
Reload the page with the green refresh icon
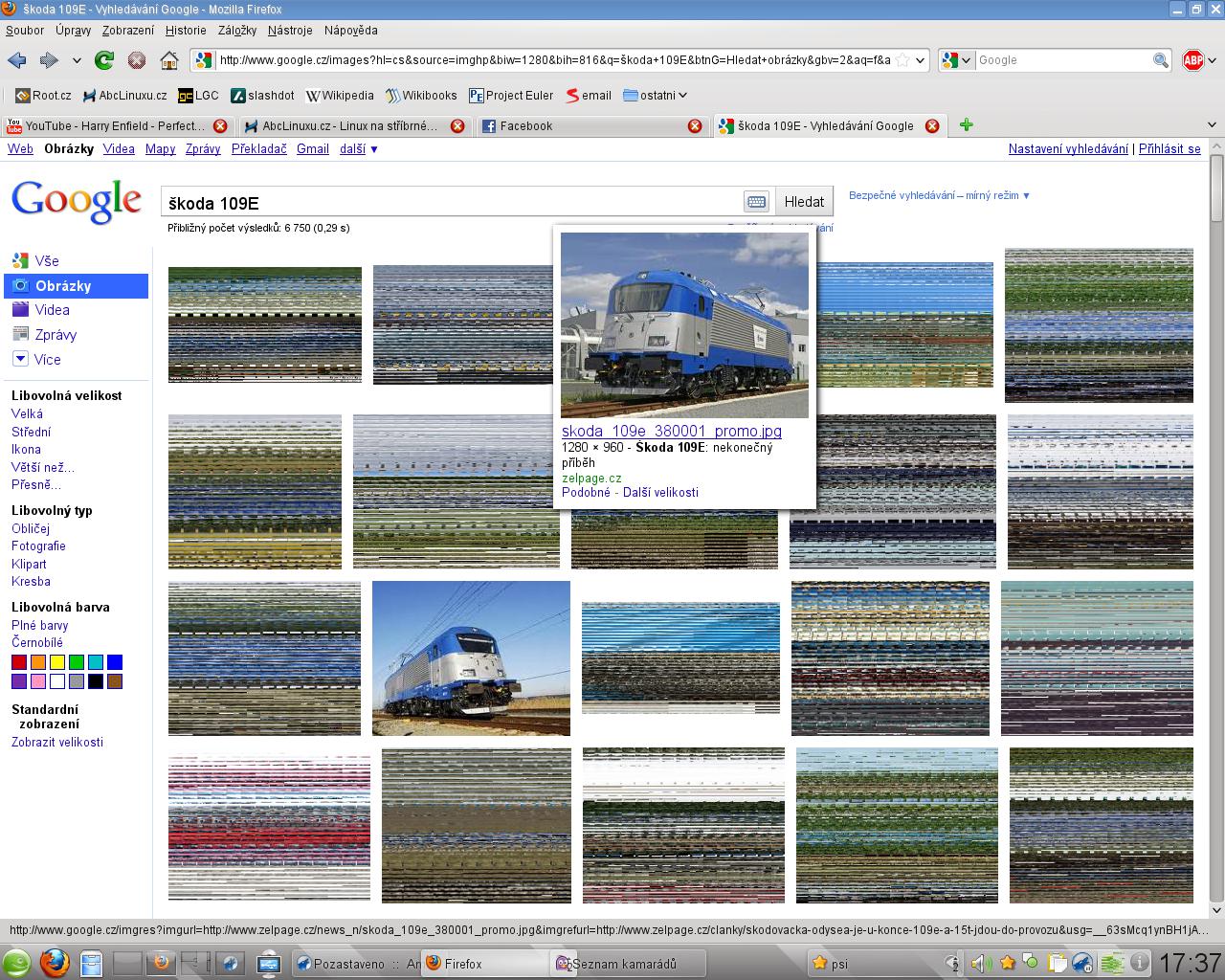105,60
